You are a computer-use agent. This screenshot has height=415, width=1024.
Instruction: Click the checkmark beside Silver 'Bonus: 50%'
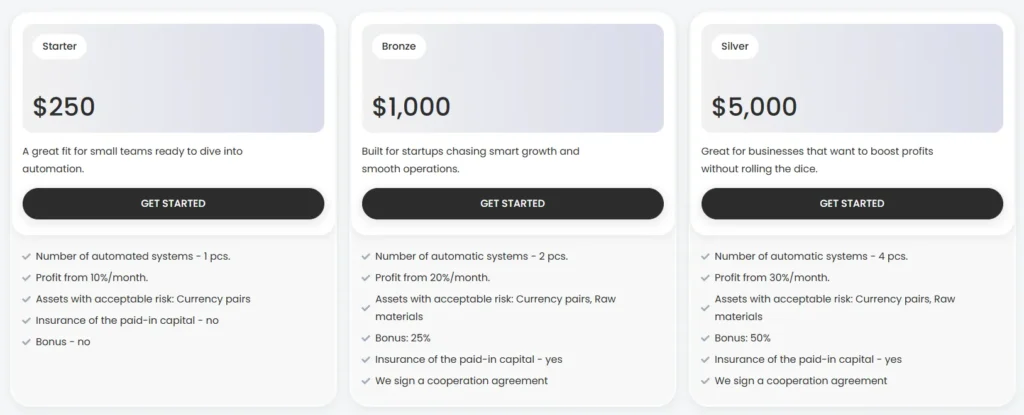click(706, 338)
